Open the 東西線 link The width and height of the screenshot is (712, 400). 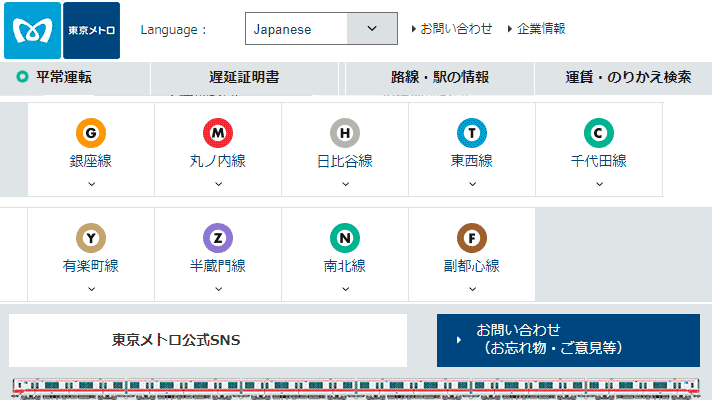tap(472, 161)
